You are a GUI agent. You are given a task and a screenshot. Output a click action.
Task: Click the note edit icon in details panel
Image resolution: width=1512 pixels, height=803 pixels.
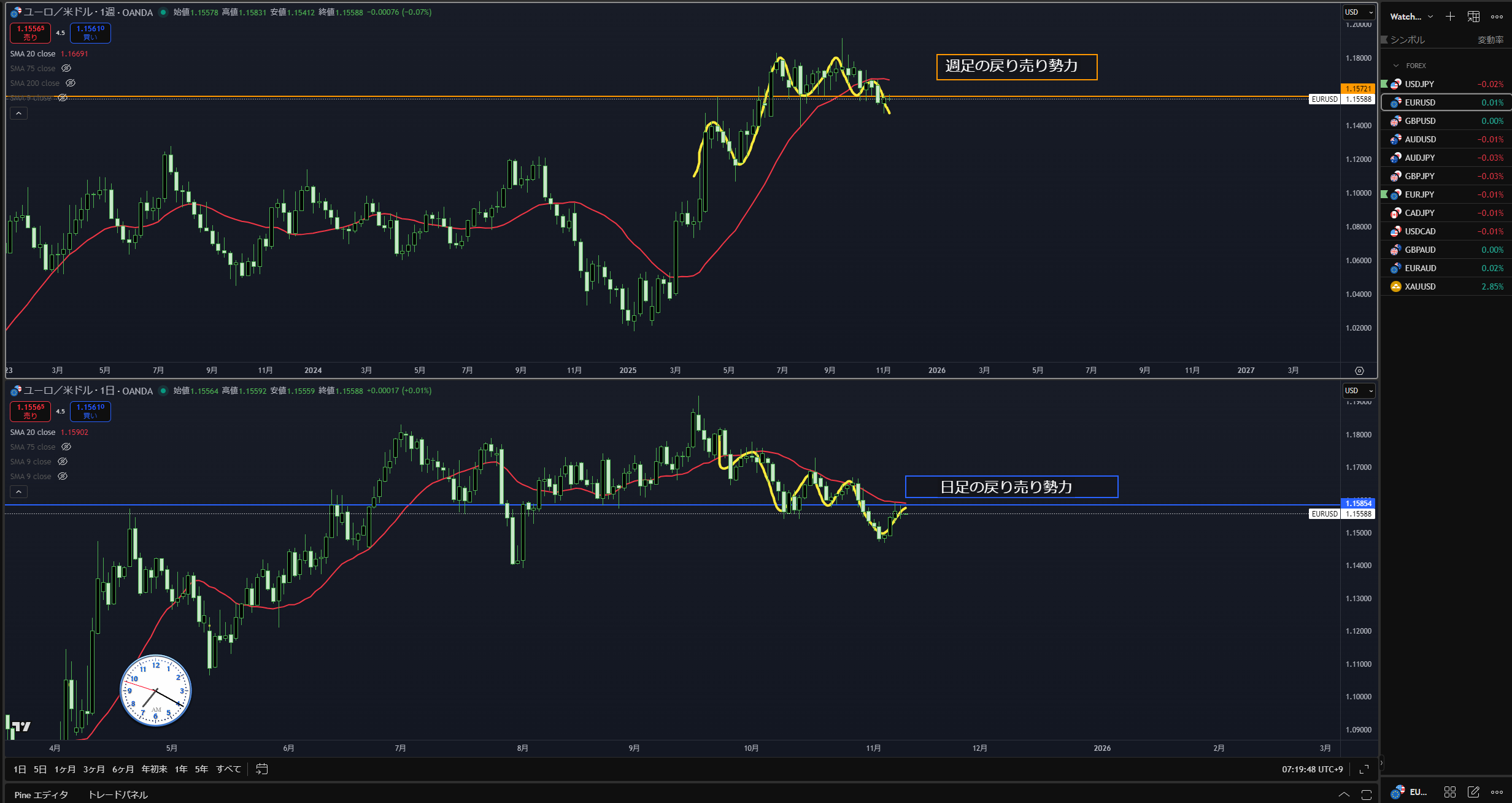click(x=1473, y=792)
